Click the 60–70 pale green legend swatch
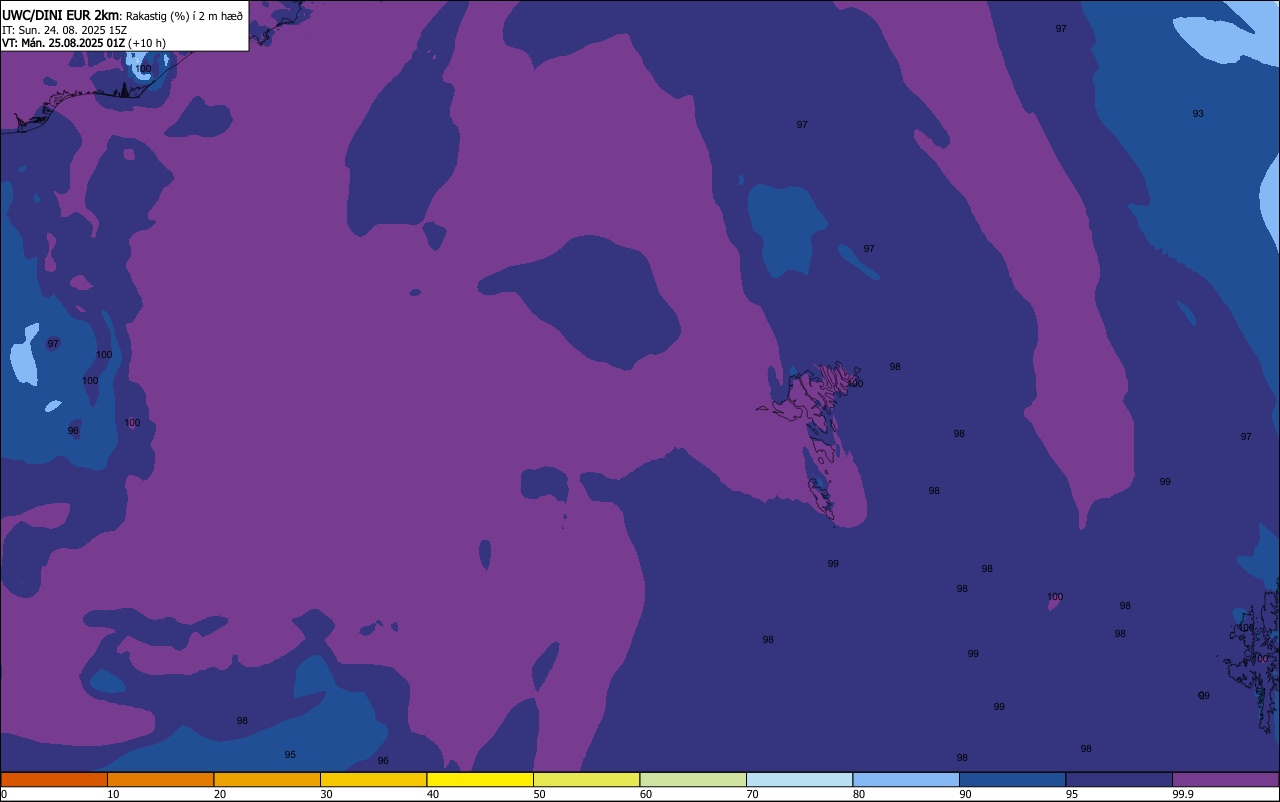This screenshot has height=802, width=1280. point(693,779)
